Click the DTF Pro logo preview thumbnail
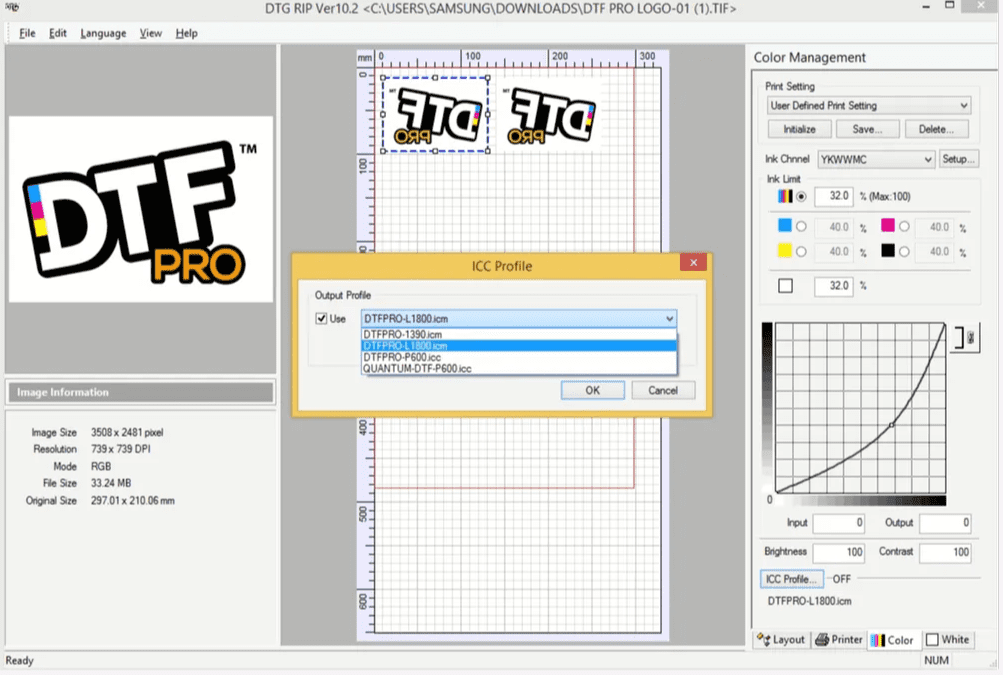Screen dimensions: 1003x675 coord(140,209)
